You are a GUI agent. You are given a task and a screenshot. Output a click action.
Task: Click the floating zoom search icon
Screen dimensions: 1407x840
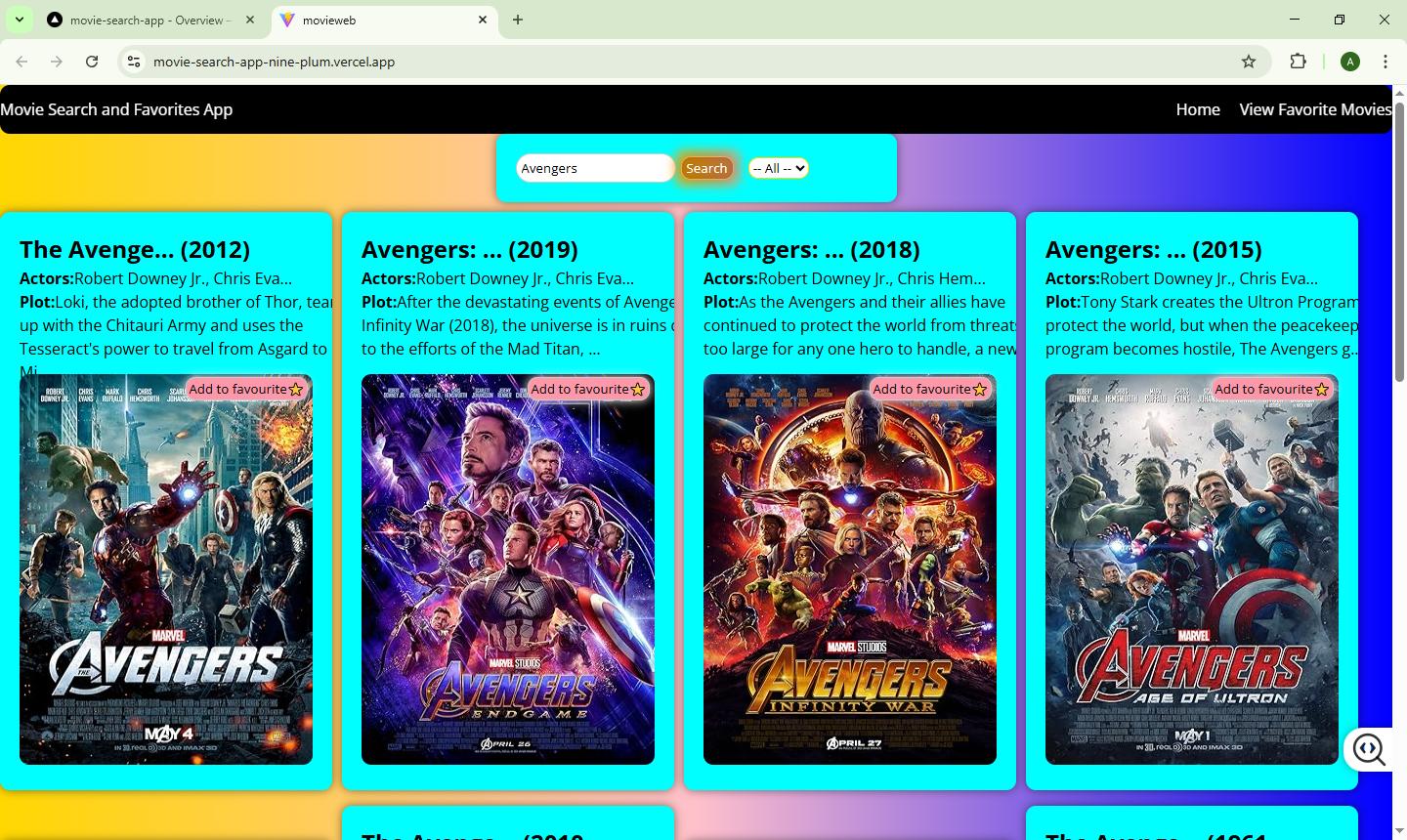coord(1369,749)
